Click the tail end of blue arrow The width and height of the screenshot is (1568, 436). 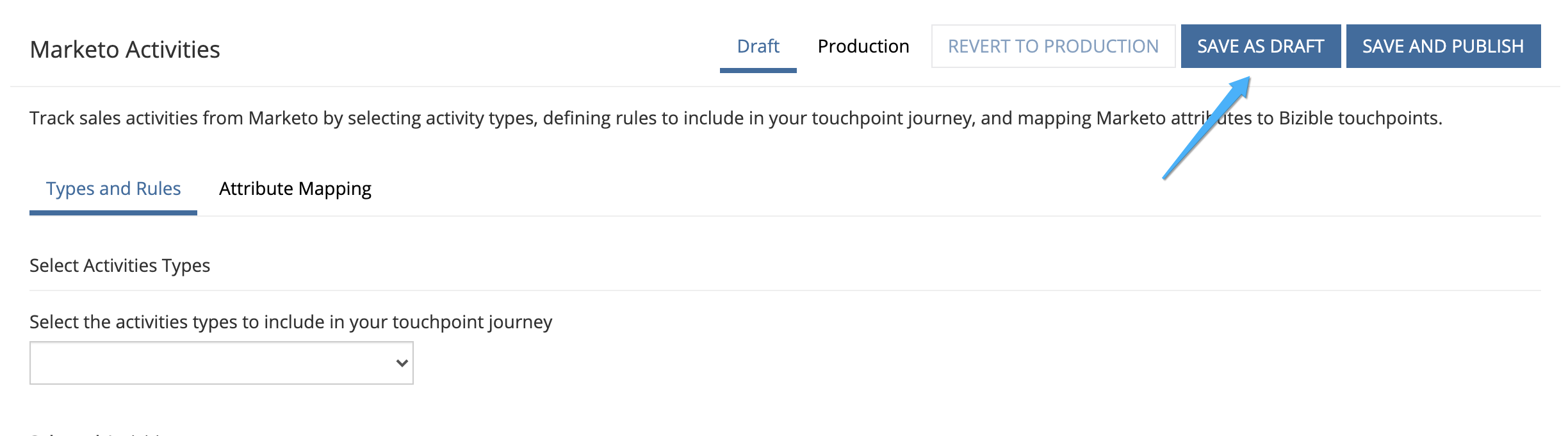click(1165, 178)
